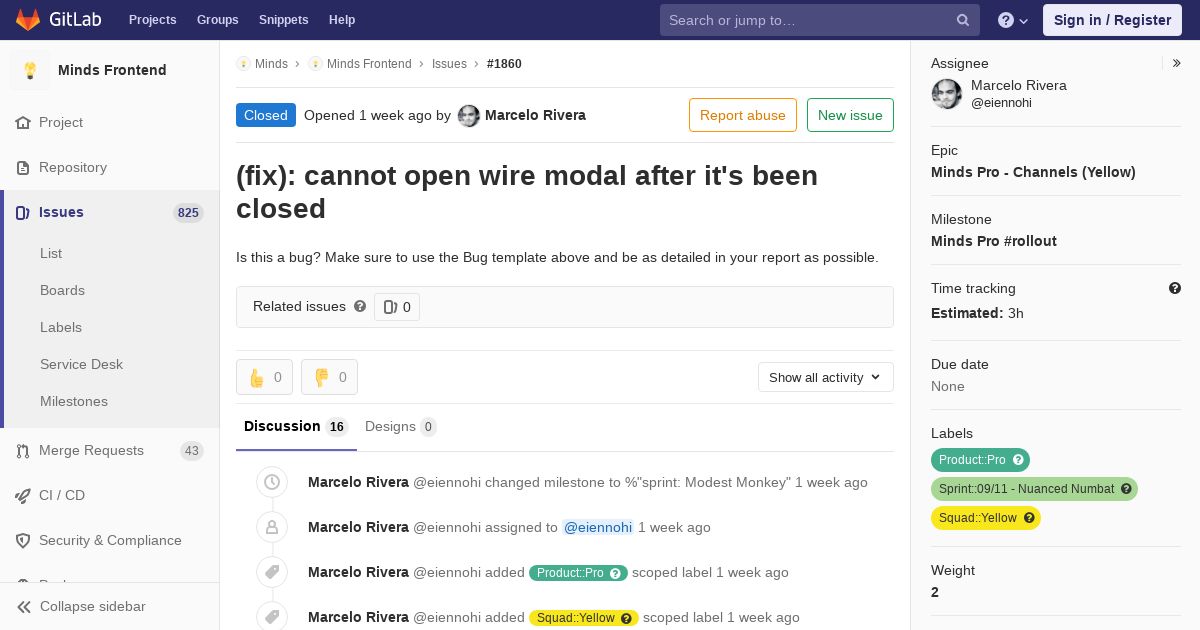
Task: Click Marcelo Rivera author name link
Action: point(535,115)
